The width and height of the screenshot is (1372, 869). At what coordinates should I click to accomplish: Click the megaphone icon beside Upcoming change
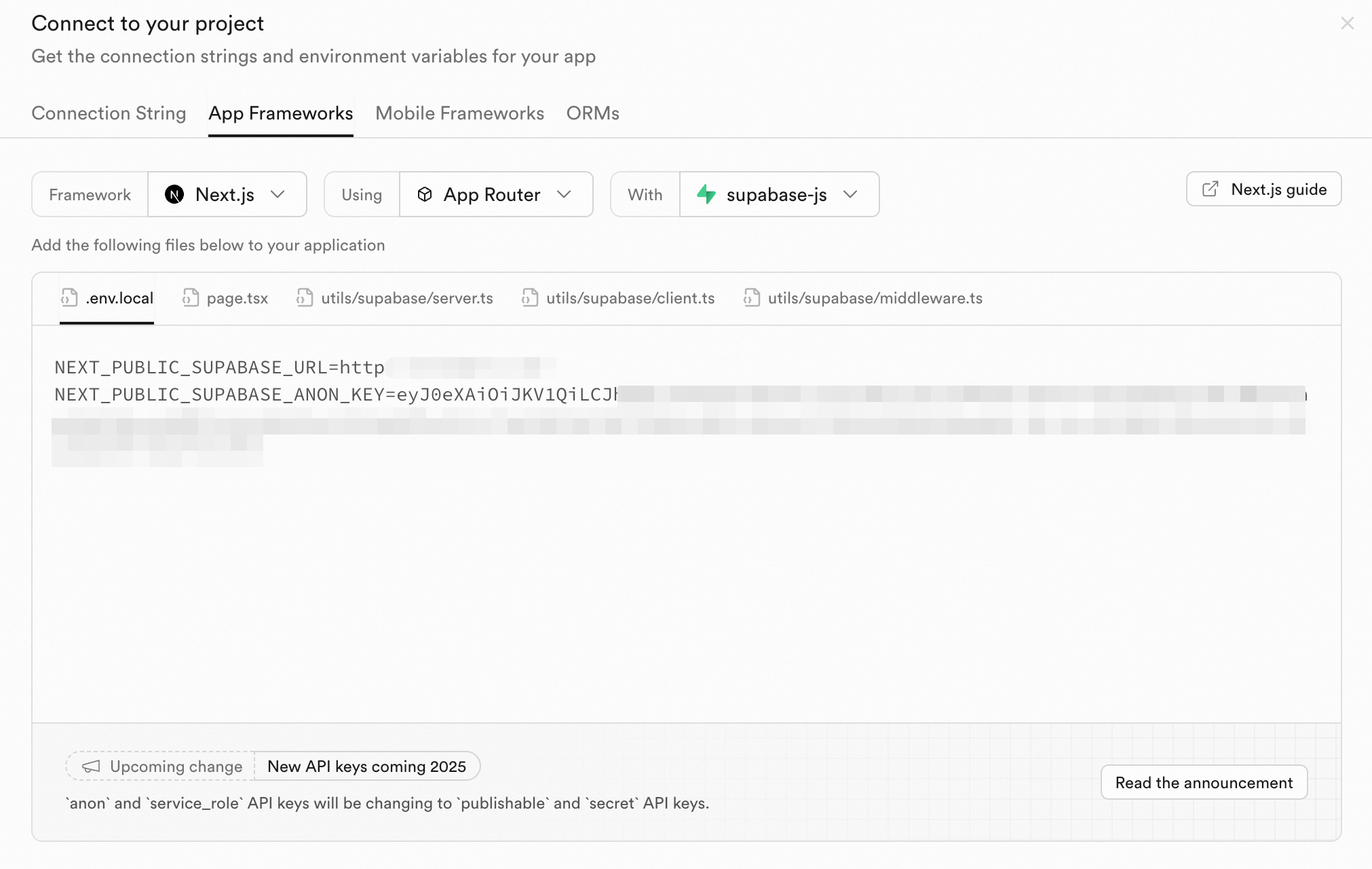(91, 766)
